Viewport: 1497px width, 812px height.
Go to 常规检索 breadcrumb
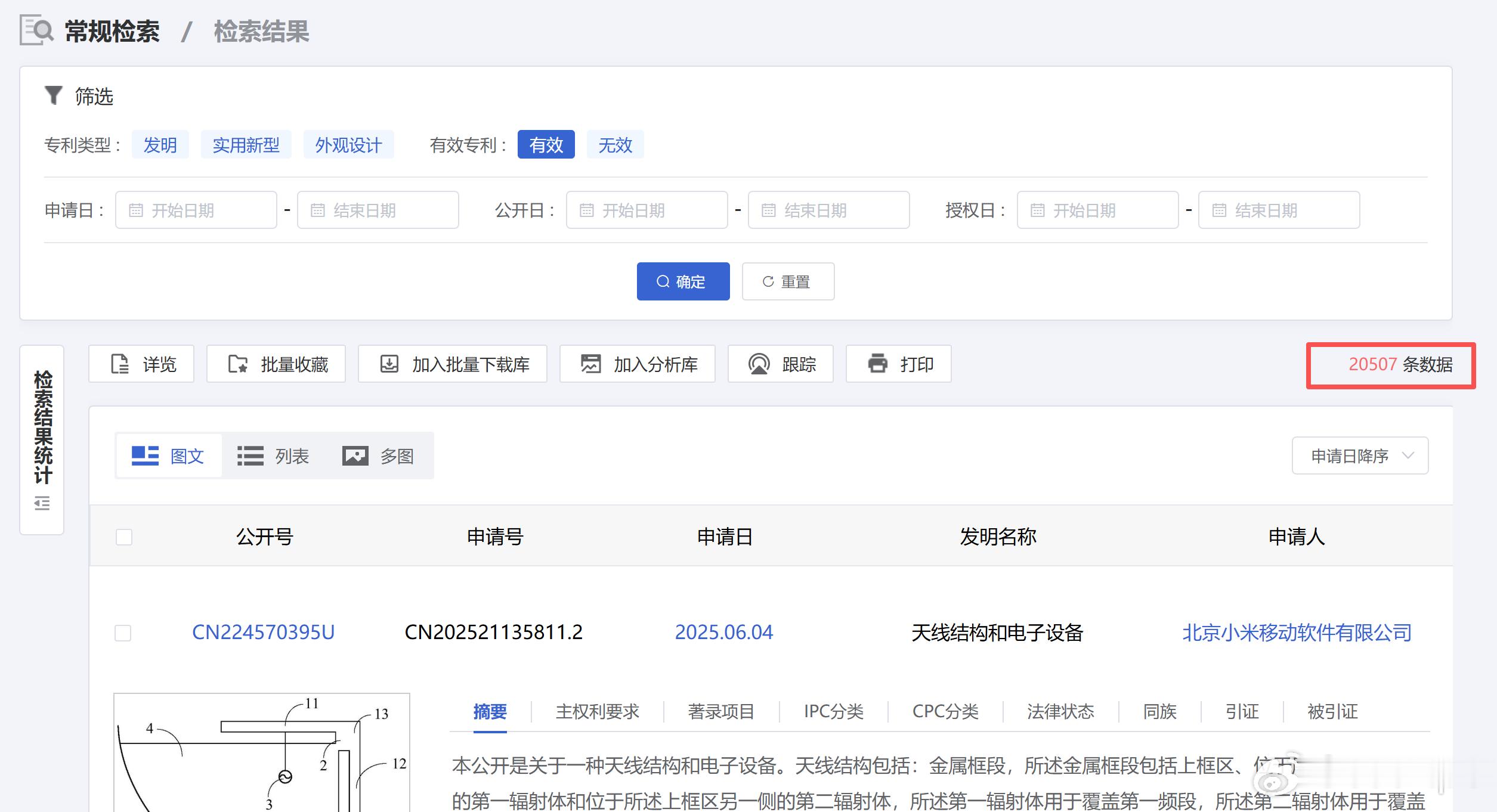pyautogui.click(x=112, y=31)
